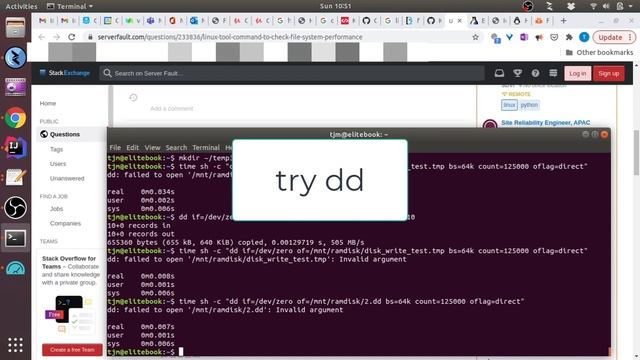Viewport: 640px width, 360px height.
Task: Launch Google Chrome from the dock
Action: 15,118
